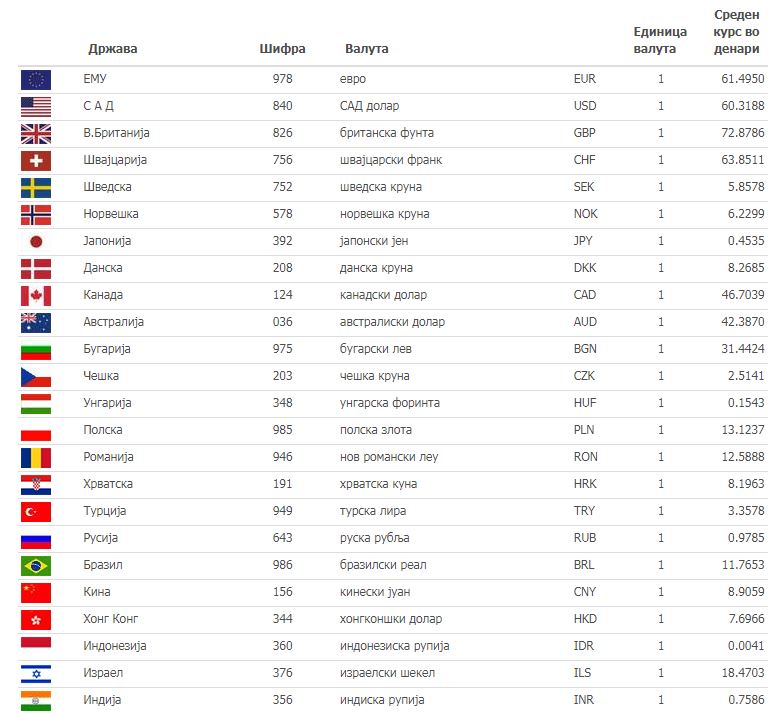Click the code 975 for Бугарија
This screenshot has width=772, height=714.
[x=282, y=349]
